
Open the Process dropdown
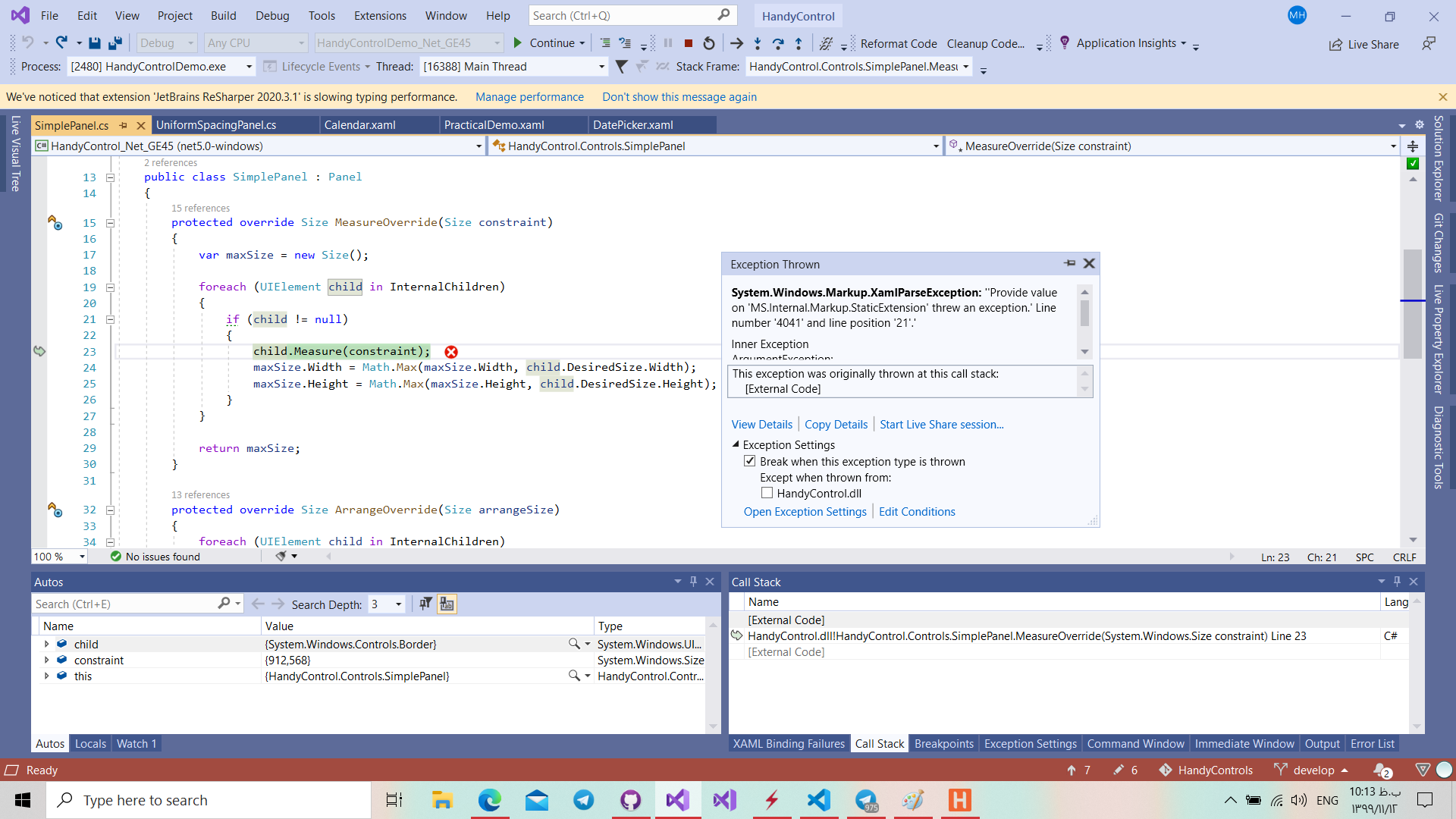coord(249,67)
